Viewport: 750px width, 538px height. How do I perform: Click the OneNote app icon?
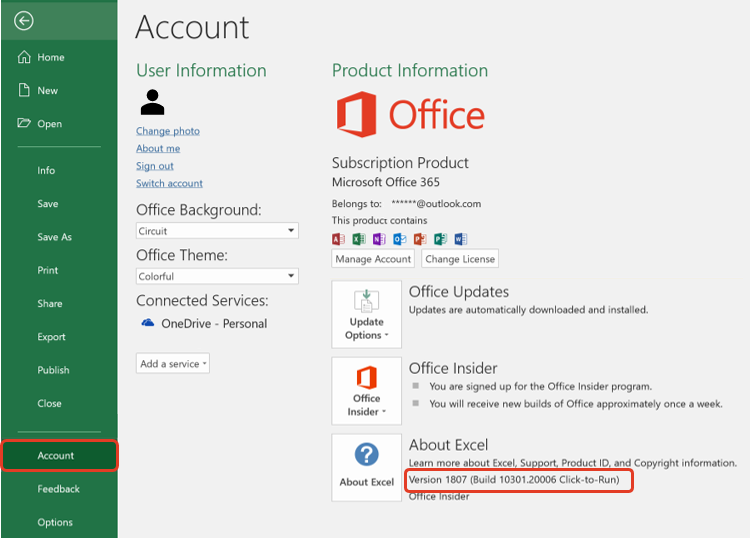(379, 239)
